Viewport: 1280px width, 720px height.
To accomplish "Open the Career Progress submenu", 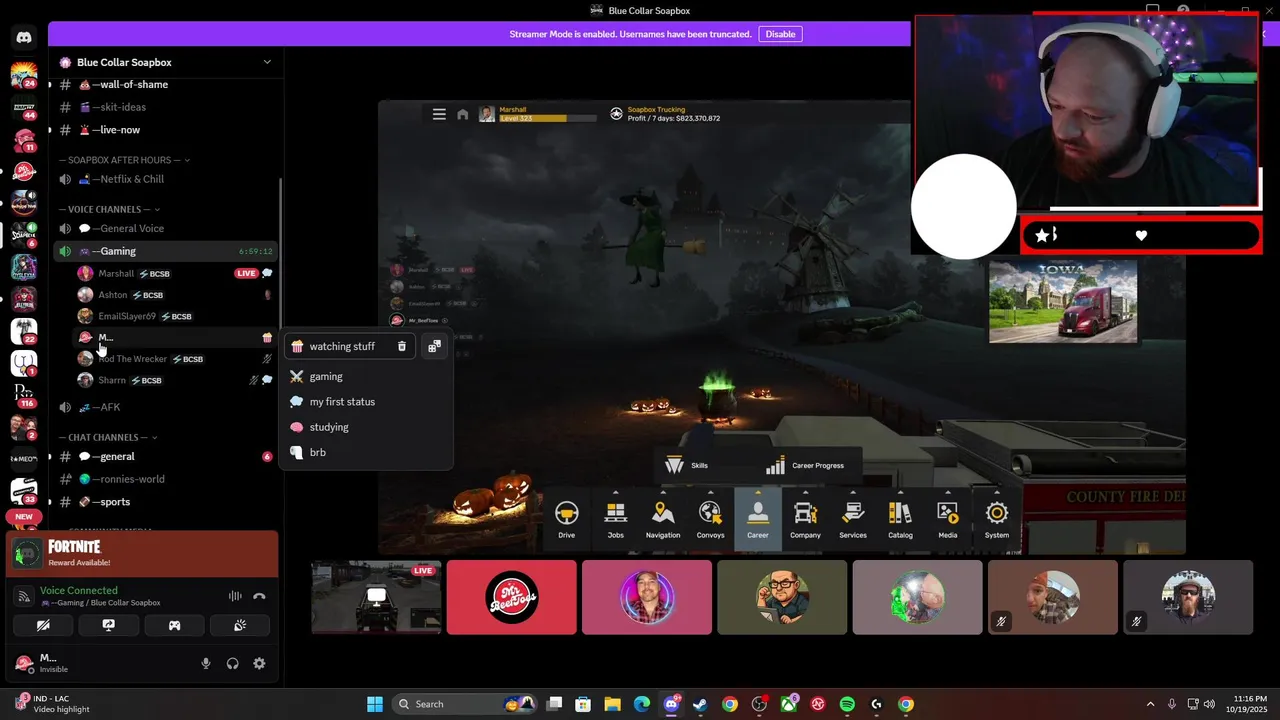I will click(805, 465).
